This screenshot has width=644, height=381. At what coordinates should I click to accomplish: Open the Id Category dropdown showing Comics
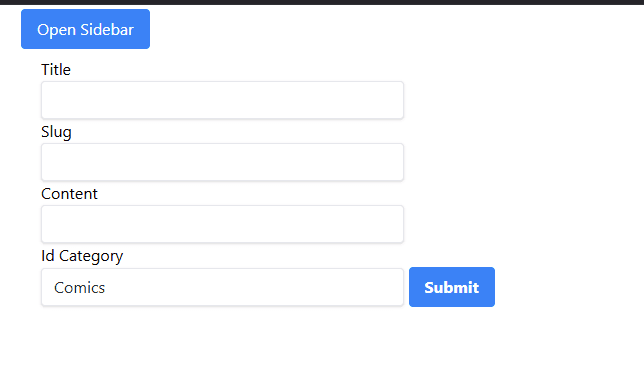222,287
